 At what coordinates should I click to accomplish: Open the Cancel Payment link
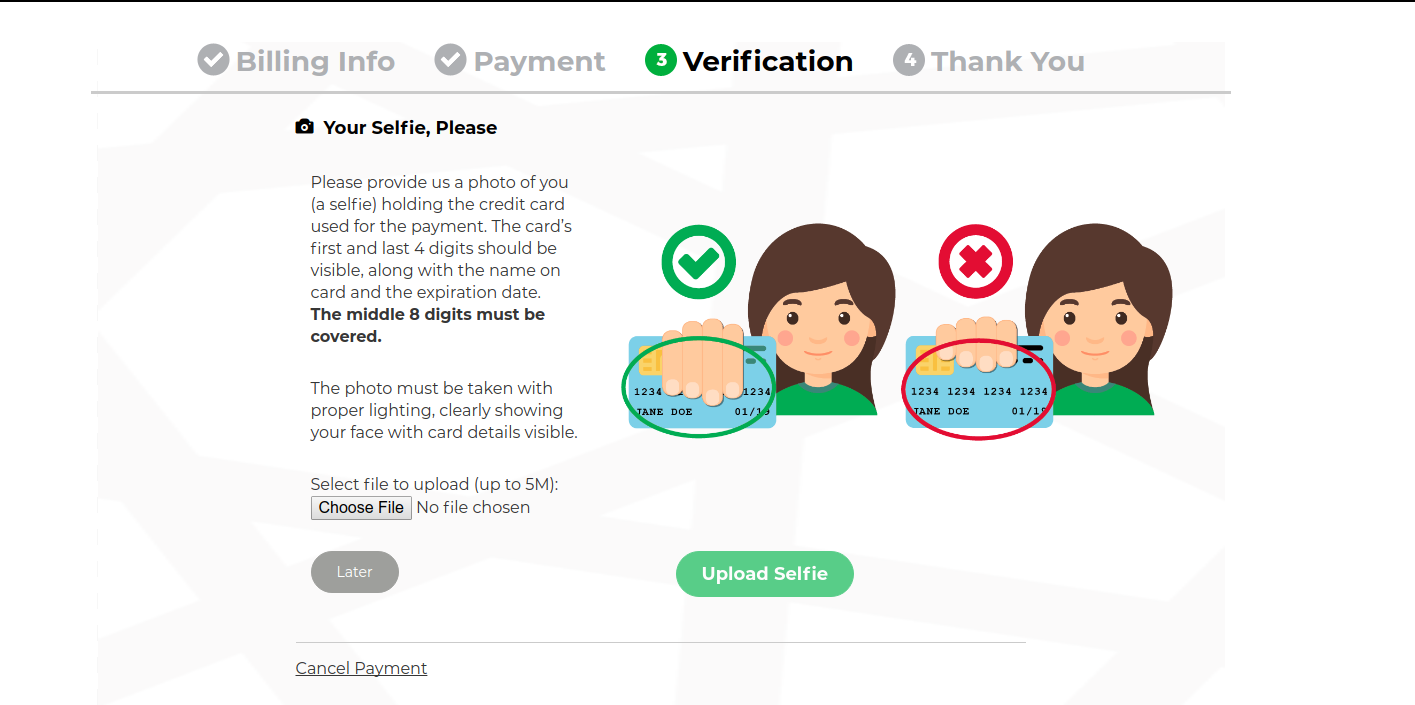click(x=361, y=668)
